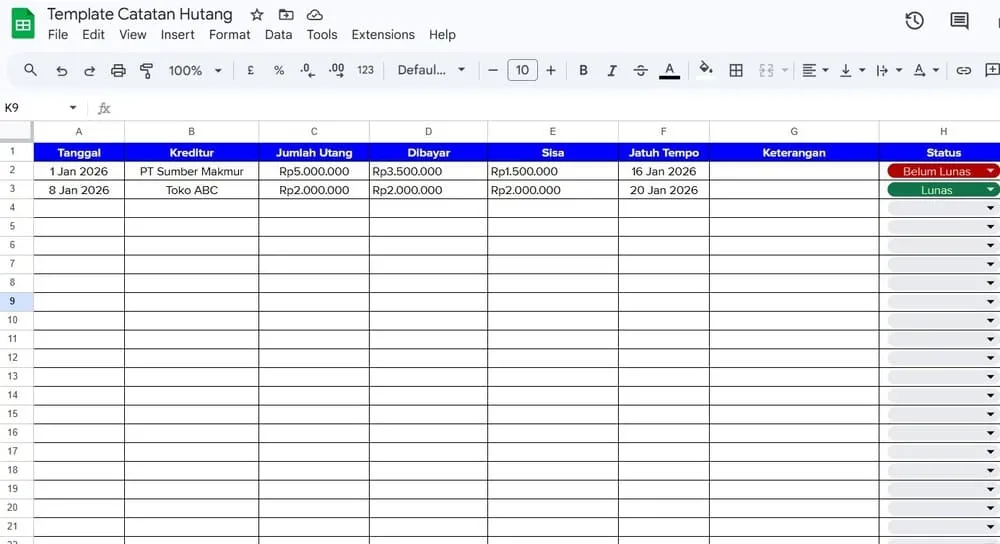Decrease font size with minus button
Viewport: 1000px width, 544px height.
492,70
